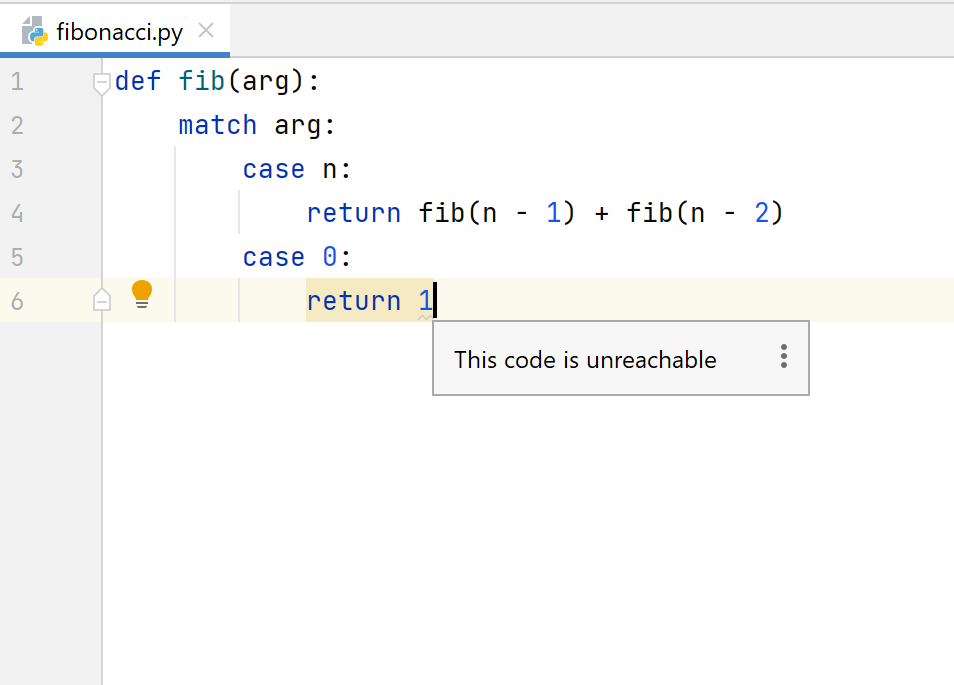Place the caret after 'return 1' on line 6
This screenshot has width=954, height=685.
pos(435,300)
